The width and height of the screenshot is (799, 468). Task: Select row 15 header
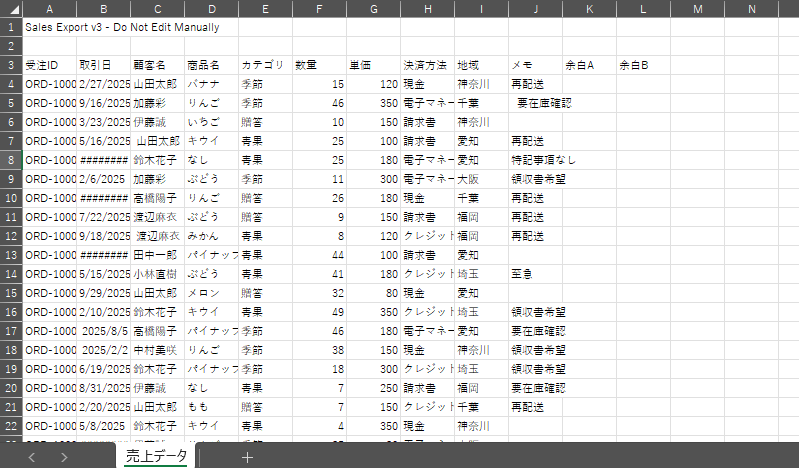point(10,293)
